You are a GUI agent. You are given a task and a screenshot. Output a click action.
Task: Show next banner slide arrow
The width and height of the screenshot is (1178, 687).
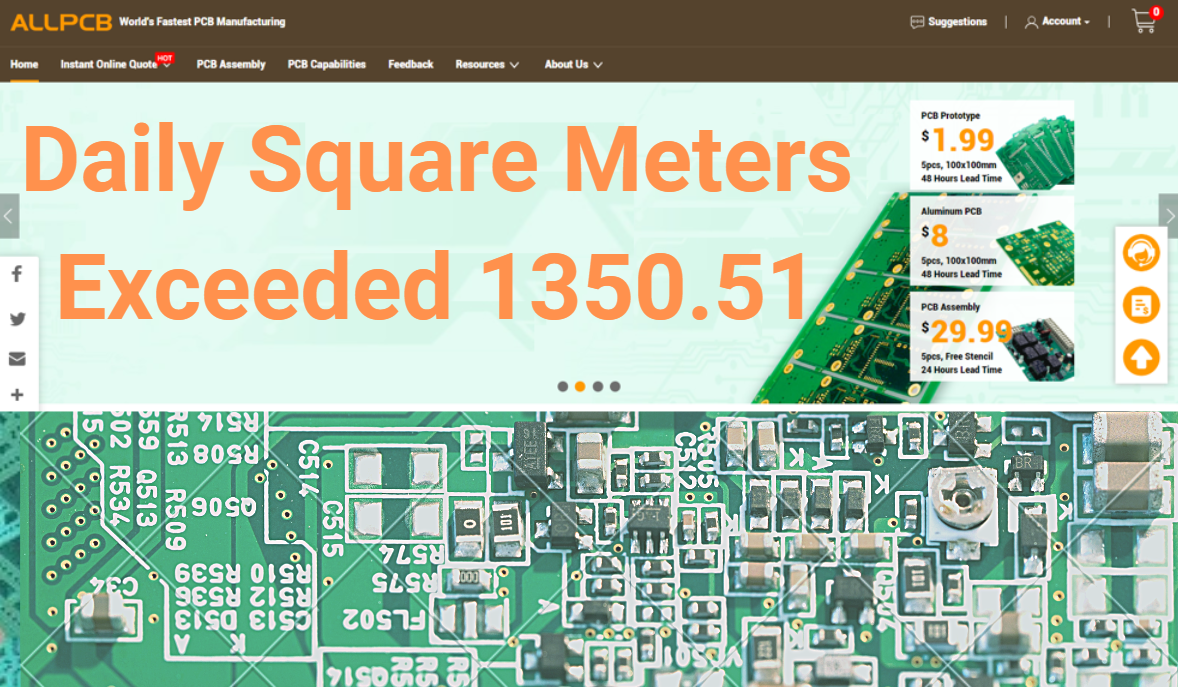(1169, 216)
